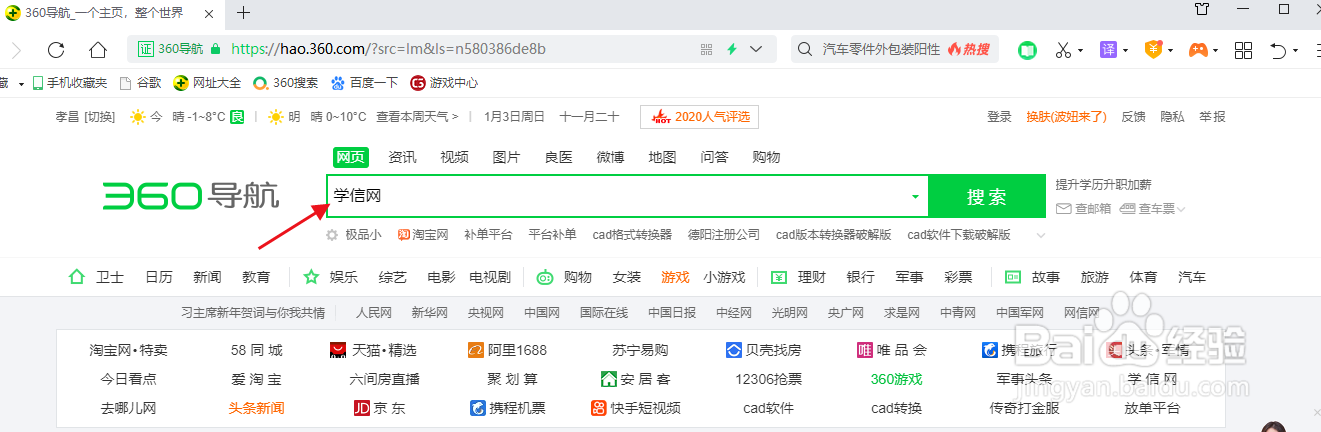
Task: Click the orange yen shield icon
Action: [1153, 49]
